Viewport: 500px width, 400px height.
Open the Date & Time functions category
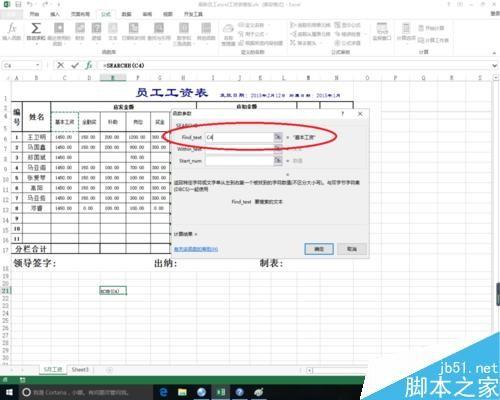(133, 32)
